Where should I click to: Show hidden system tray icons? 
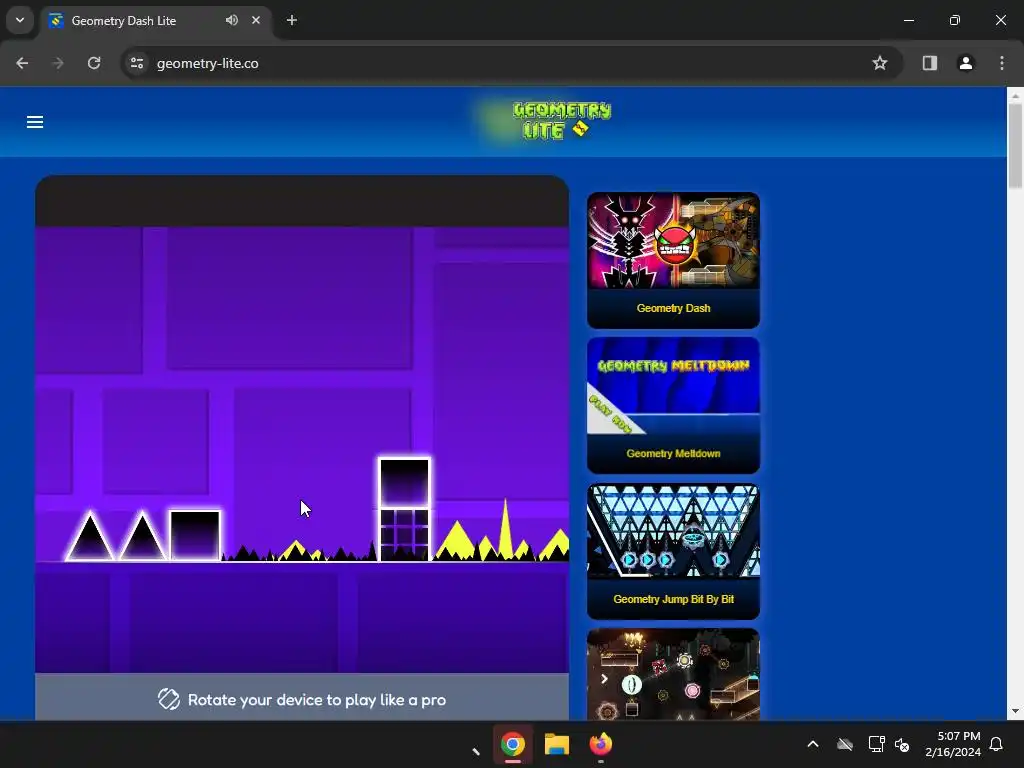[813, 744]
